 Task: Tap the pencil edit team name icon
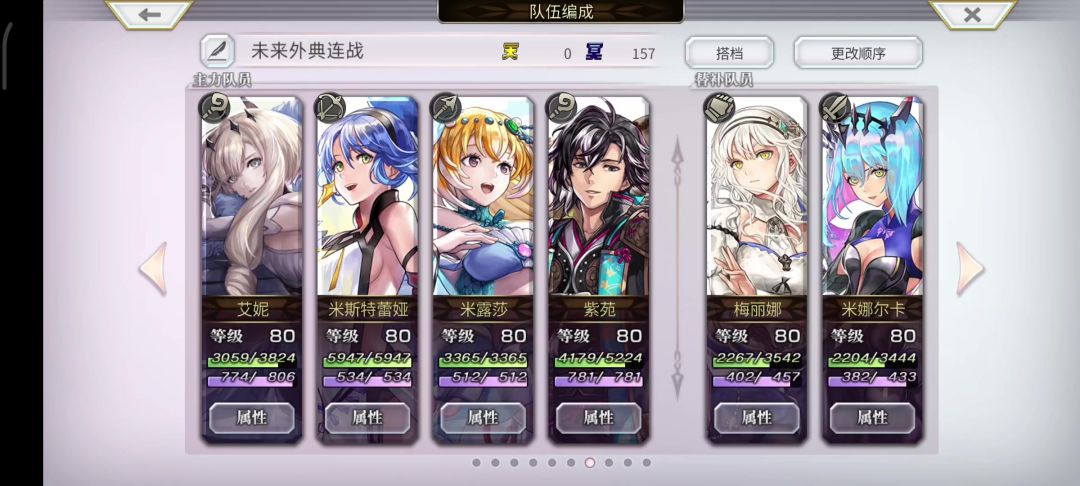217,51
